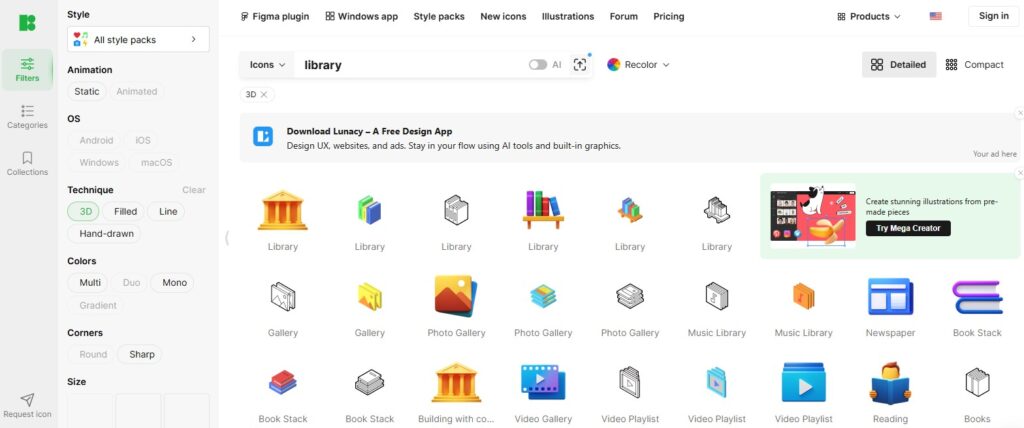Open the Categories sidebar panel
The image size is (1024, 428).
[x=27, y=116]
